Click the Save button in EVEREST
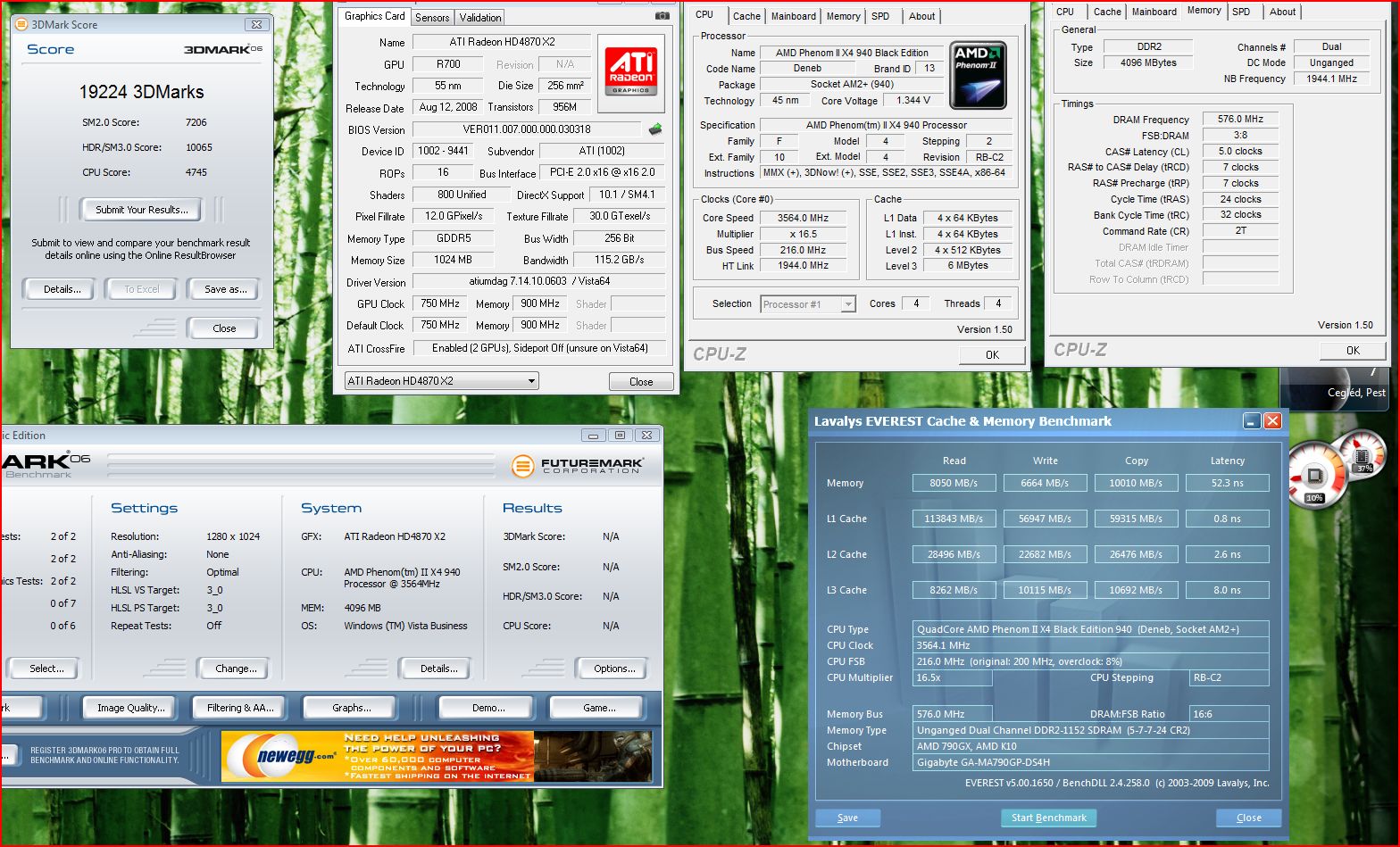The height and width of the screenshot is (847, 1400). tap(847, 818)
